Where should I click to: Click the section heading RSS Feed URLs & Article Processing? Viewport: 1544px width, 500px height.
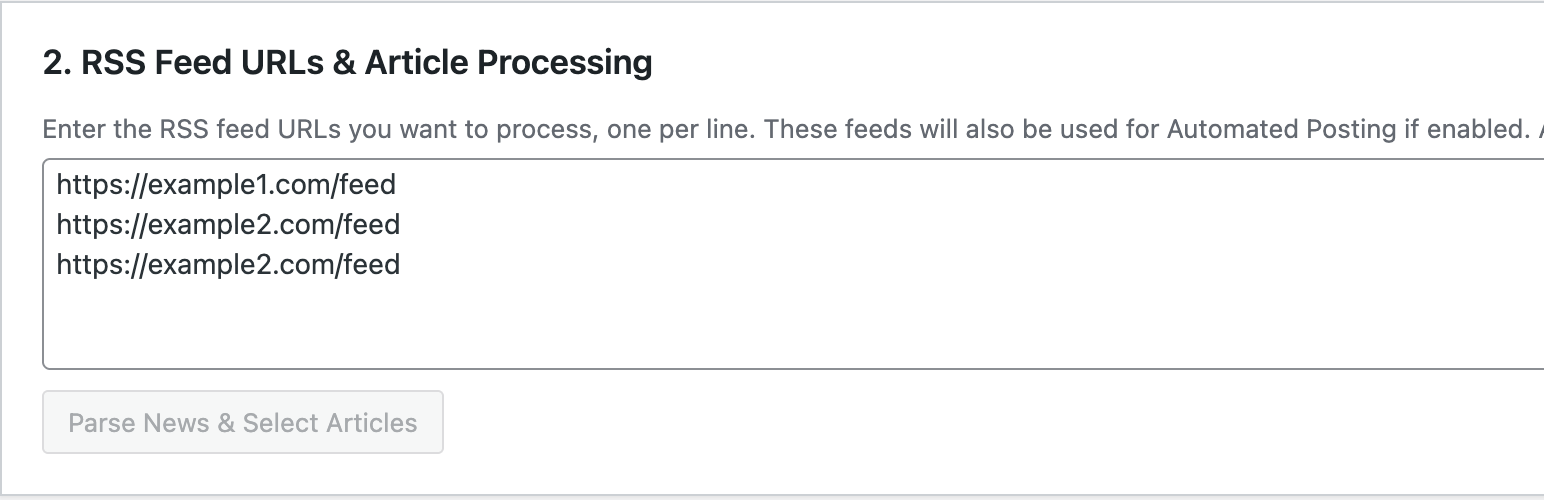point(347,63)
